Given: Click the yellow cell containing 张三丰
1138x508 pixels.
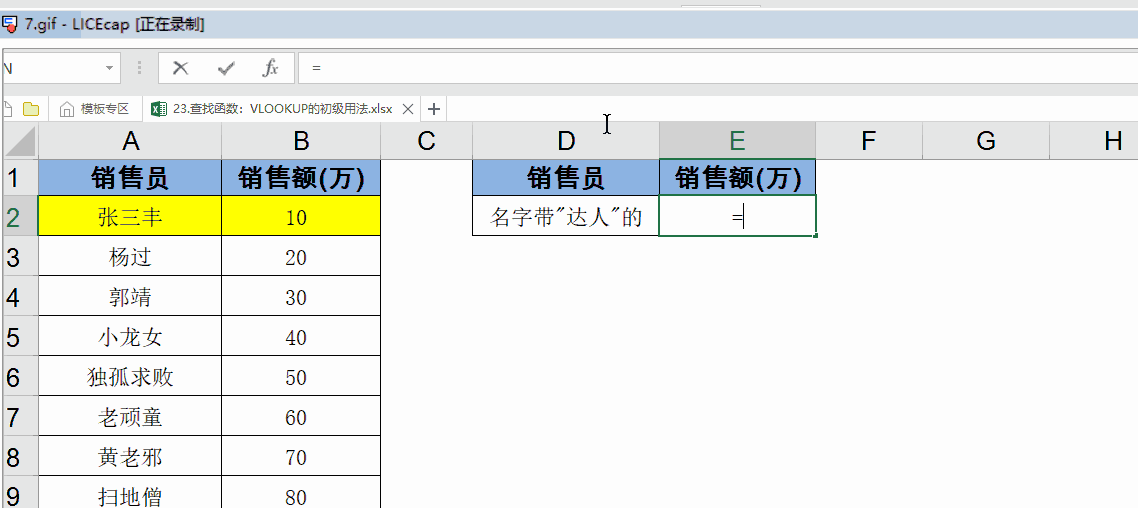Looking at the screenshot, I should pos(130,217).
